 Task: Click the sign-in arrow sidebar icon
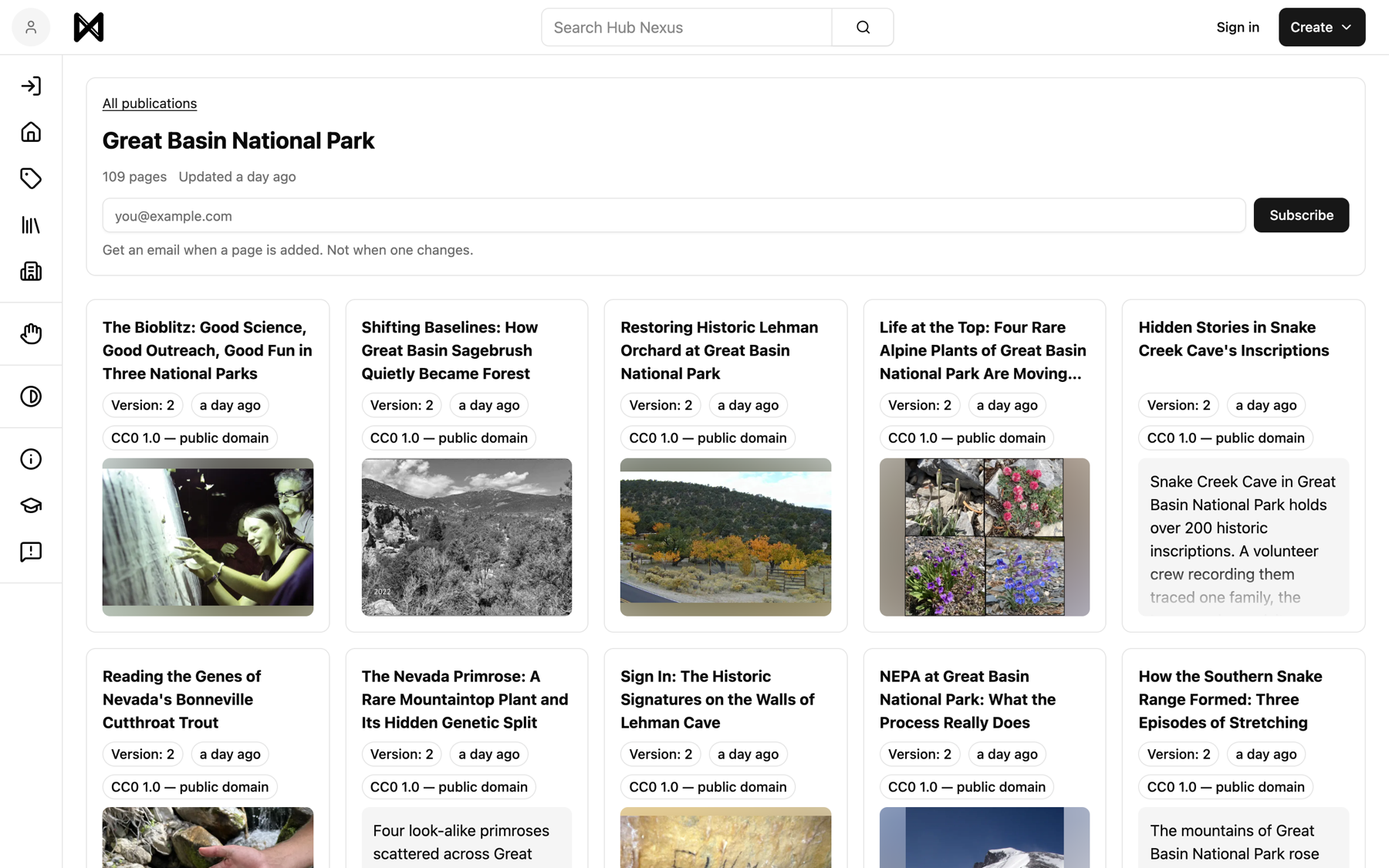click(31, 86)
